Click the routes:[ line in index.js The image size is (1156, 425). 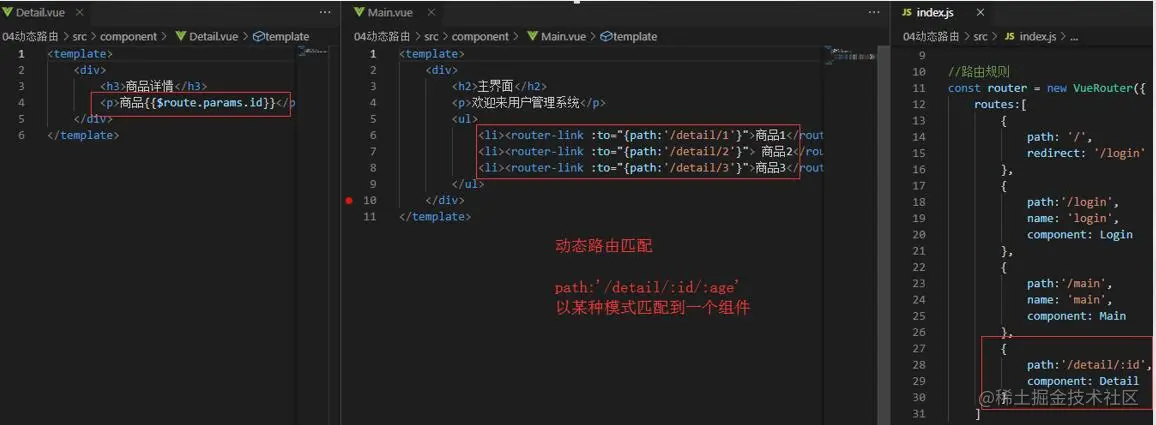(x=1000, y=104)
